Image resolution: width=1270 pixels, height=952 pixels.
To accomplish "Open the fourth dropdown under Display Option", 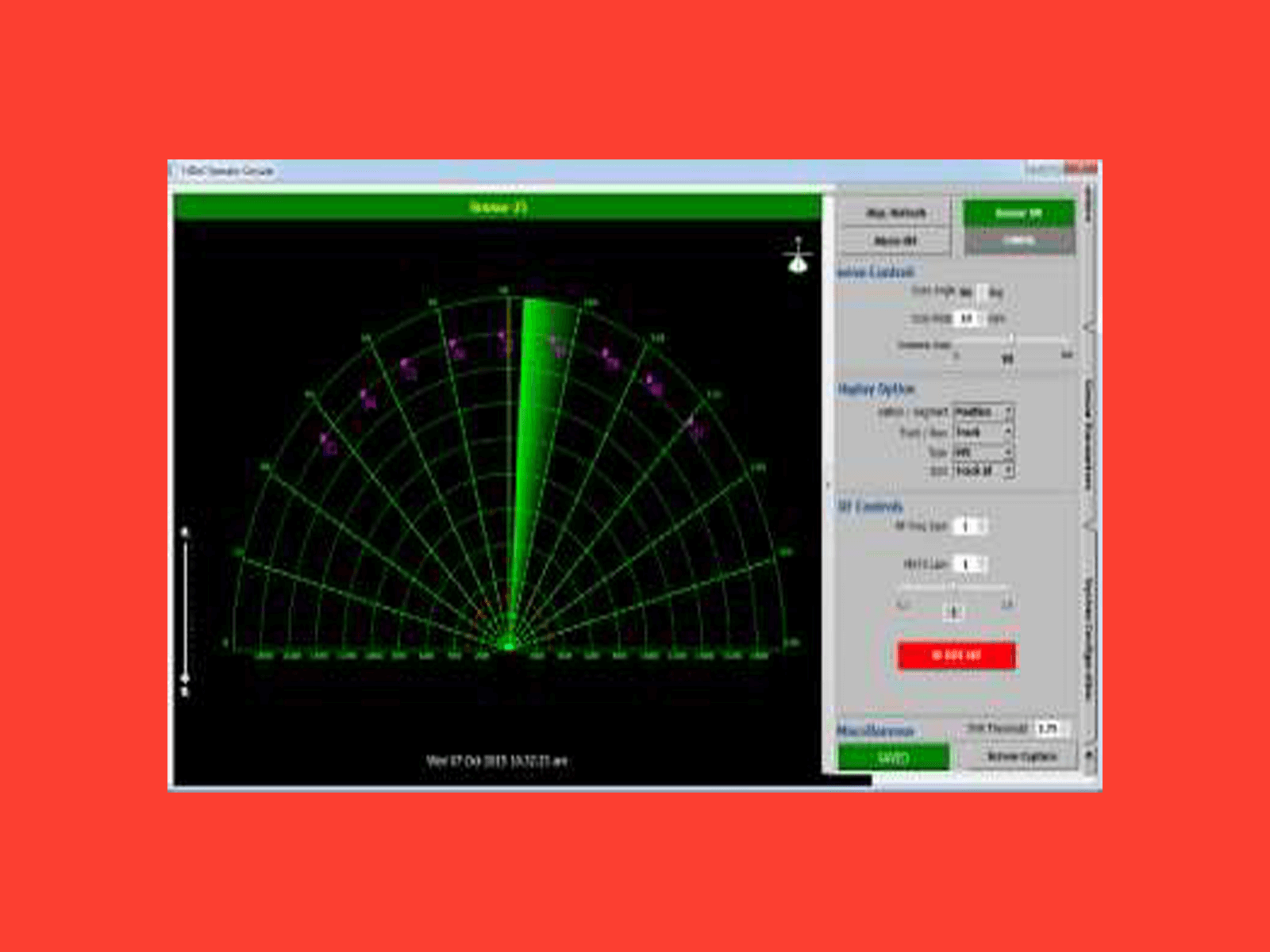I will [983, 470].
